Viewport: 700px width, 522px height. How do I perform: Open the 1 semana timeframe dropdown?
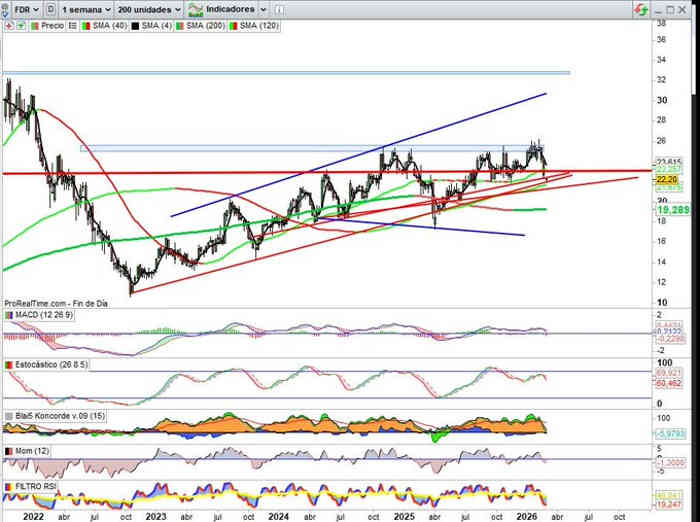[x=84, y=8]
